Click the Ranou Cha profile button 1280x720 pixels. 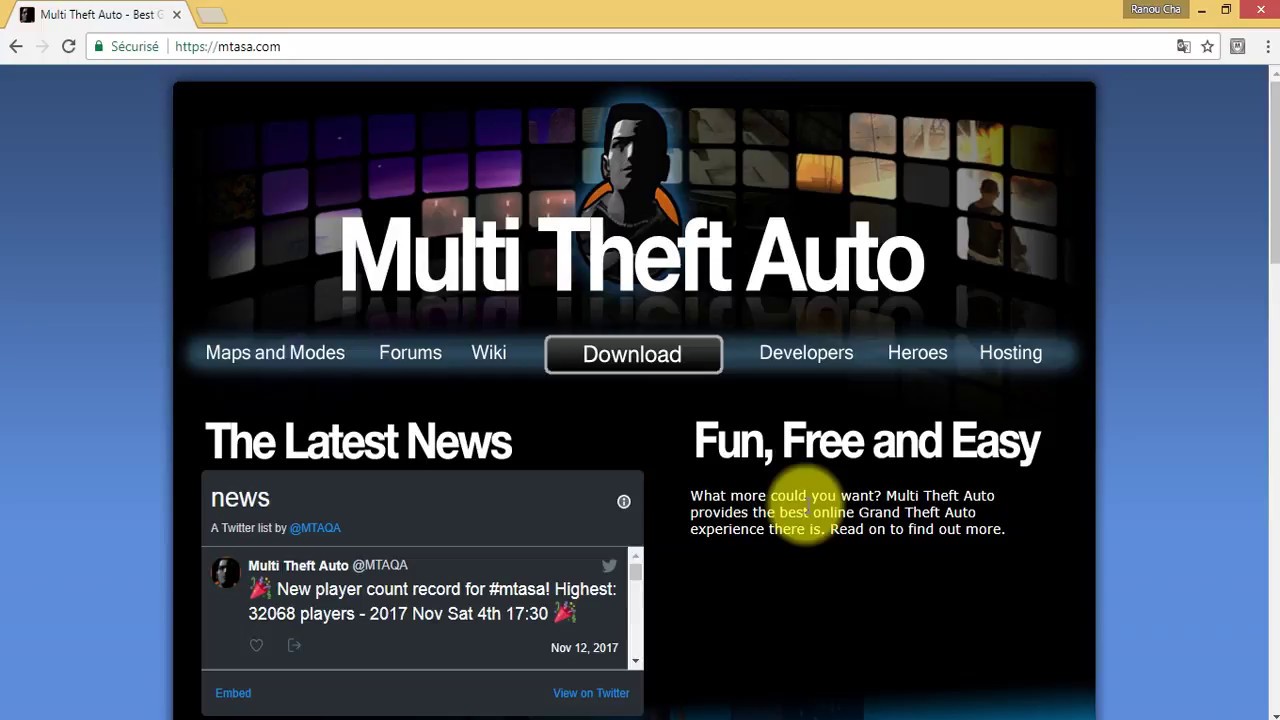(1156, 9)
